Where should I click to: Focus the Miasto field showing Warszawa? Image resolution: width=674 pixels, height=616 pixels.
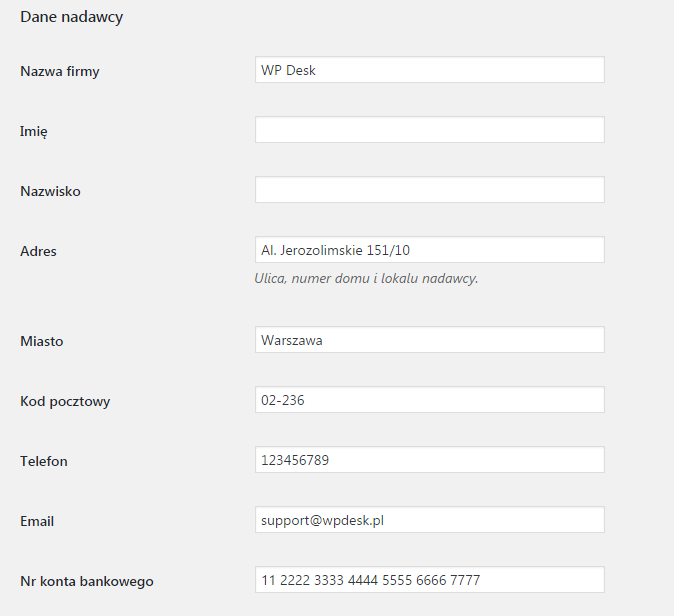tap(430, 340)
